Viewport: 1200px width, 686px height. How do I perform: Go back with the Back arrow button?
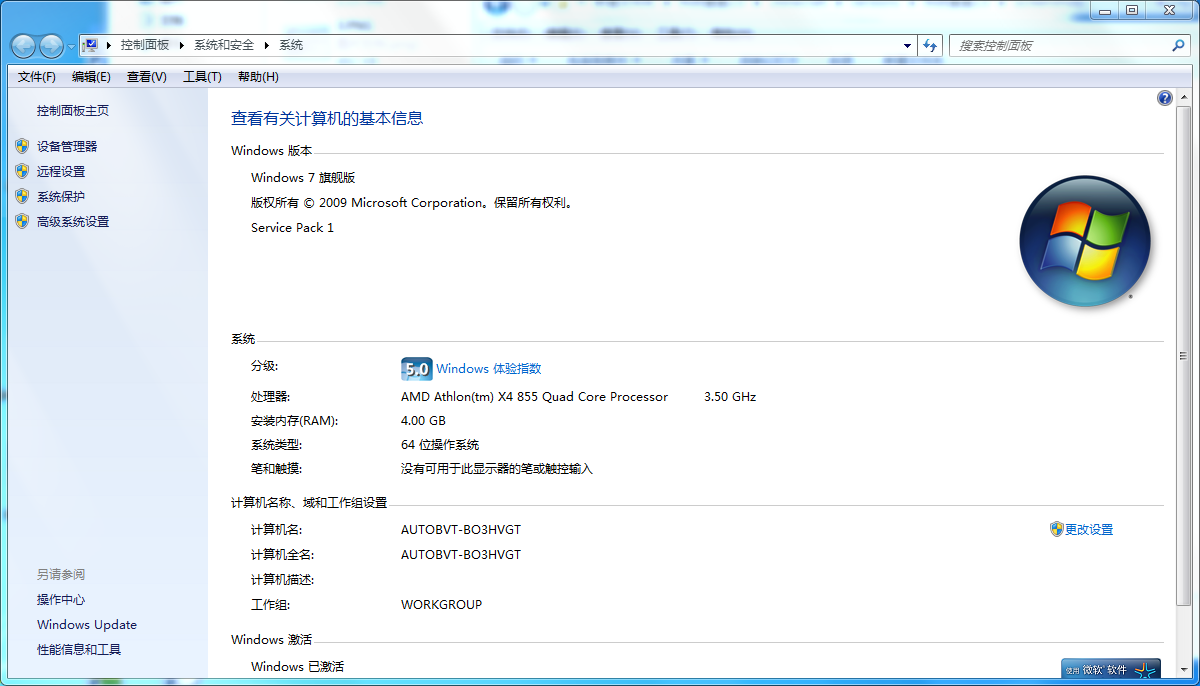click(x=23, y=46)
